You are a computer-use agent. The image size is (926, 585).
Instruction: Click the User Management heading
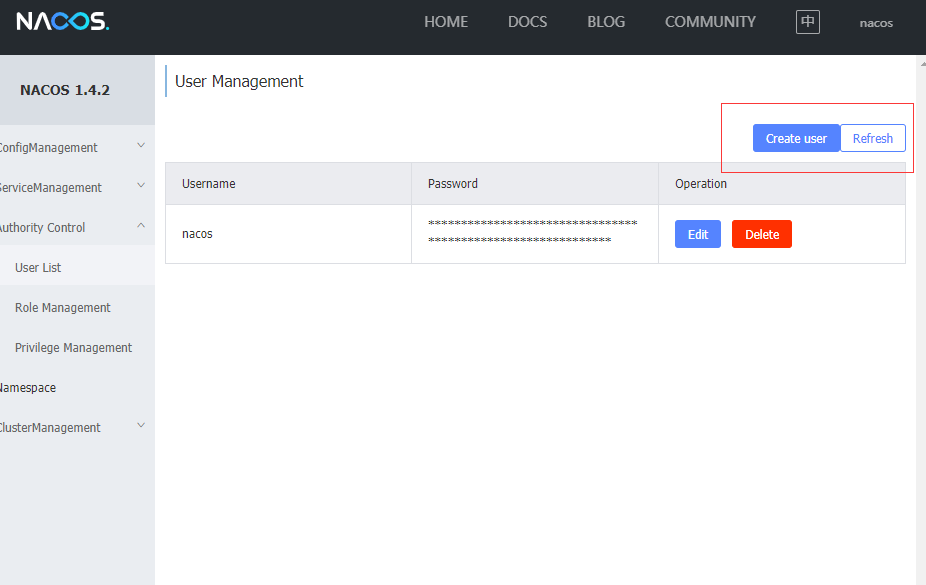coord(239,81)
